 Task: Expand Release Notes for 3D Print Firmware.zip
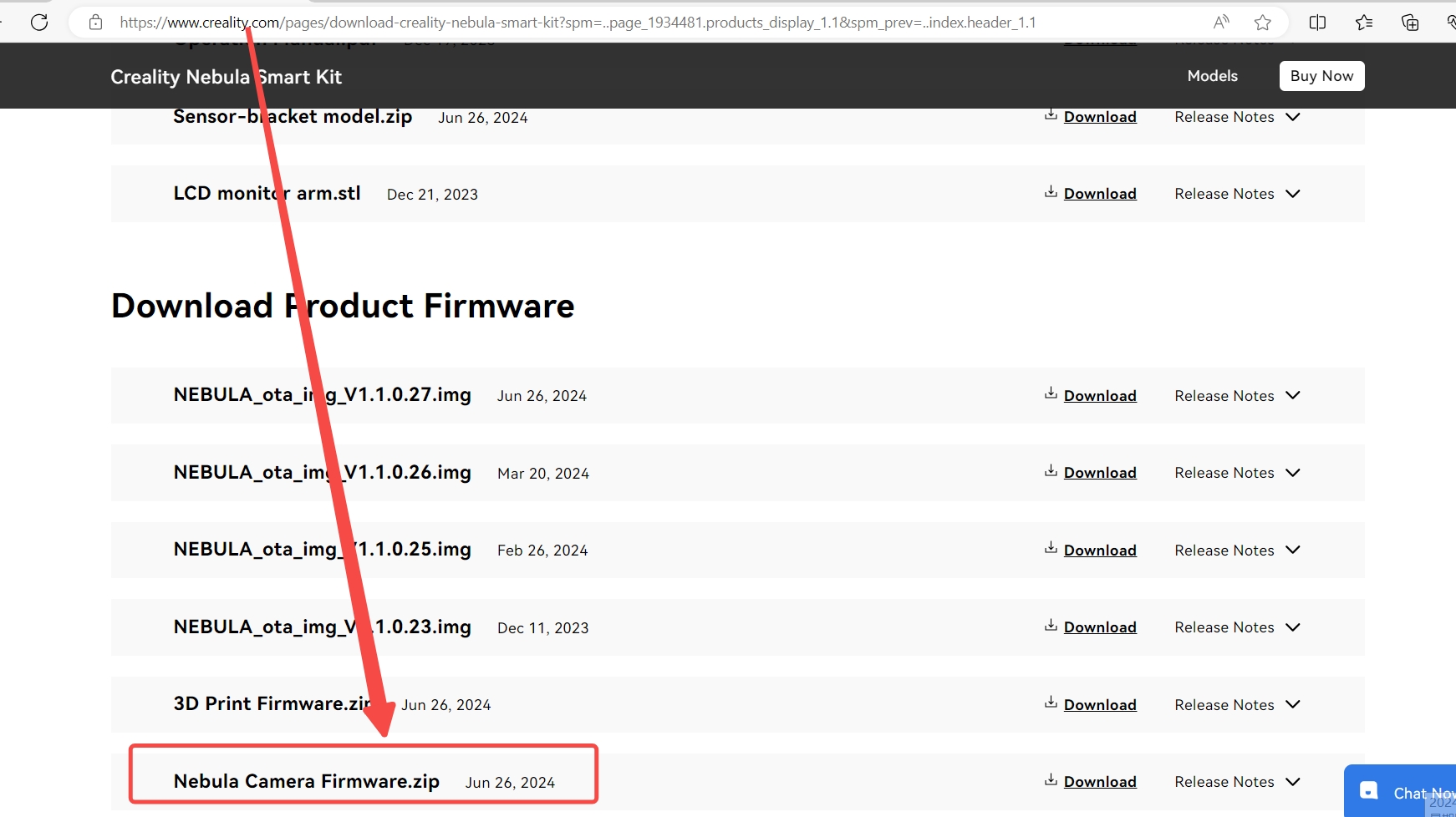point(1237,705)
